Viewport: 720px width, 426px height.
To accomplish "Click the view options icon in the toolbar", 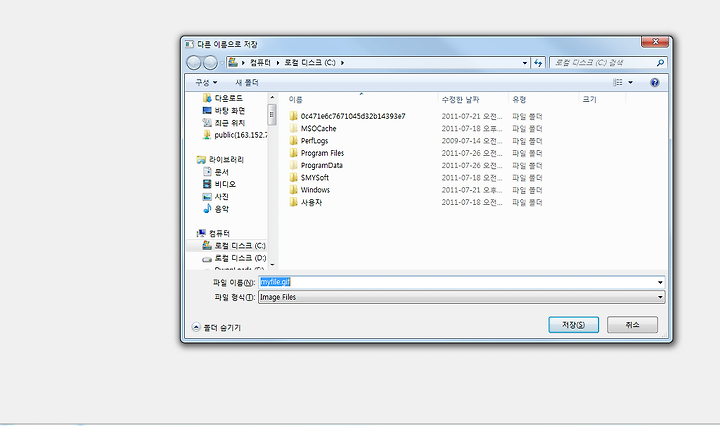I will click(x=618, y=82).
